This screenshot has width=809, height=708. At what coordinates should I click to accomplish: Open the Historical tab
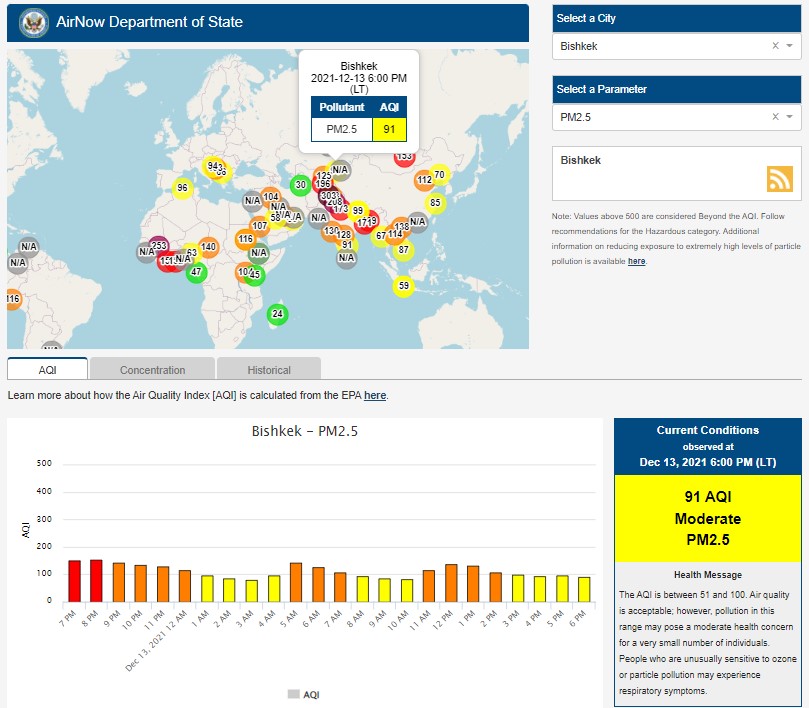click(269, 369)
